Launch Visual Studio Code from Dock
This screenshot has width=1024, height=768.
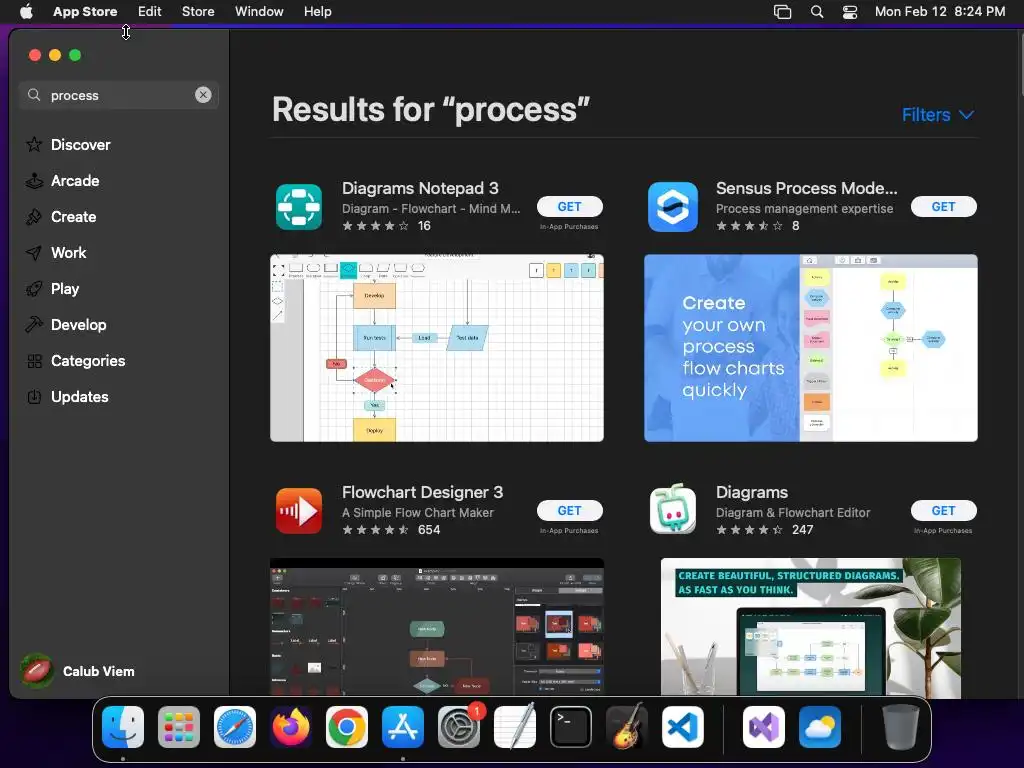(x=683, y=727)
